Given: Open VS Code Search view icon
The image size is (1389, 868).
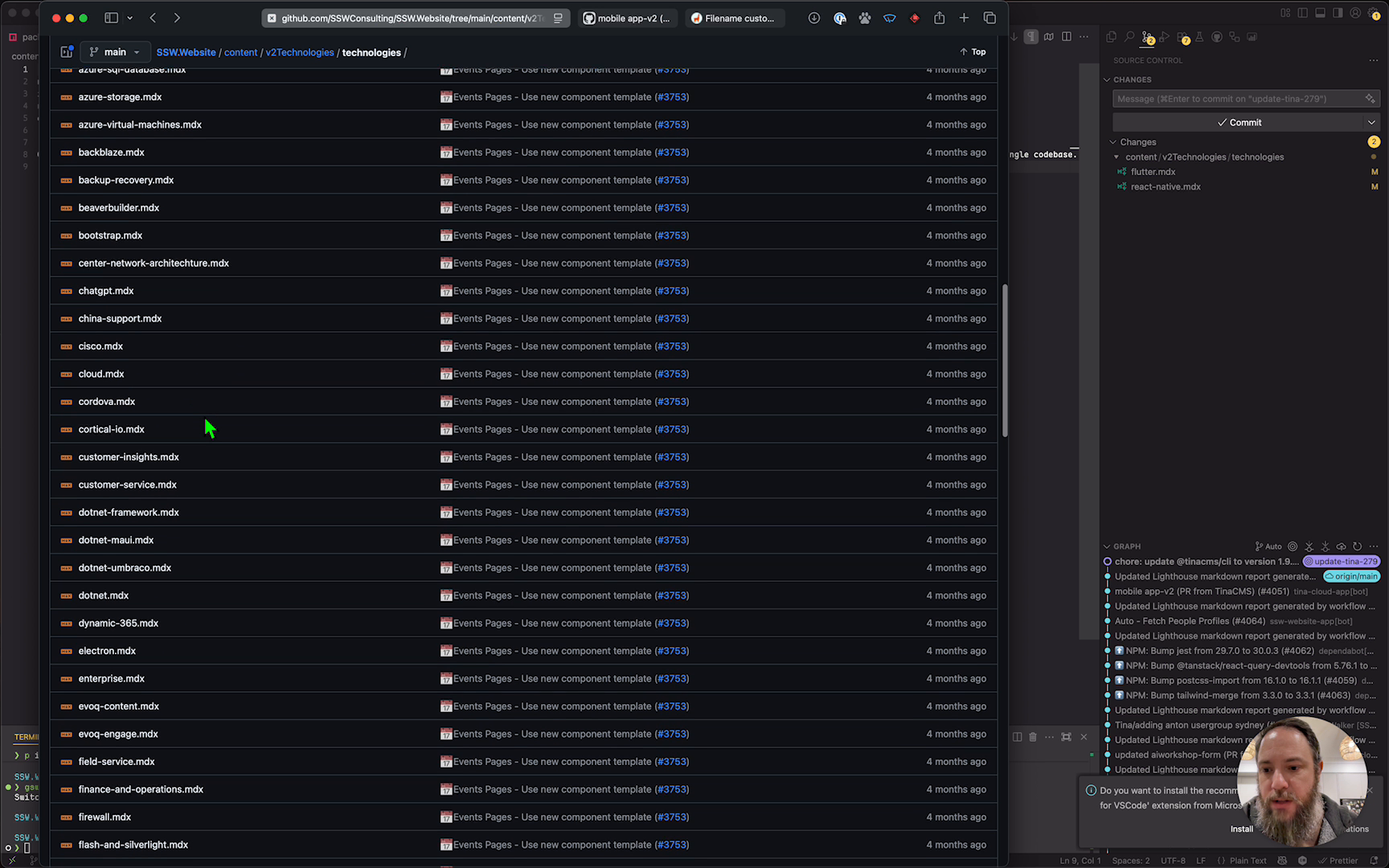Looking at the screenshot, I should tap(1129, 37).
